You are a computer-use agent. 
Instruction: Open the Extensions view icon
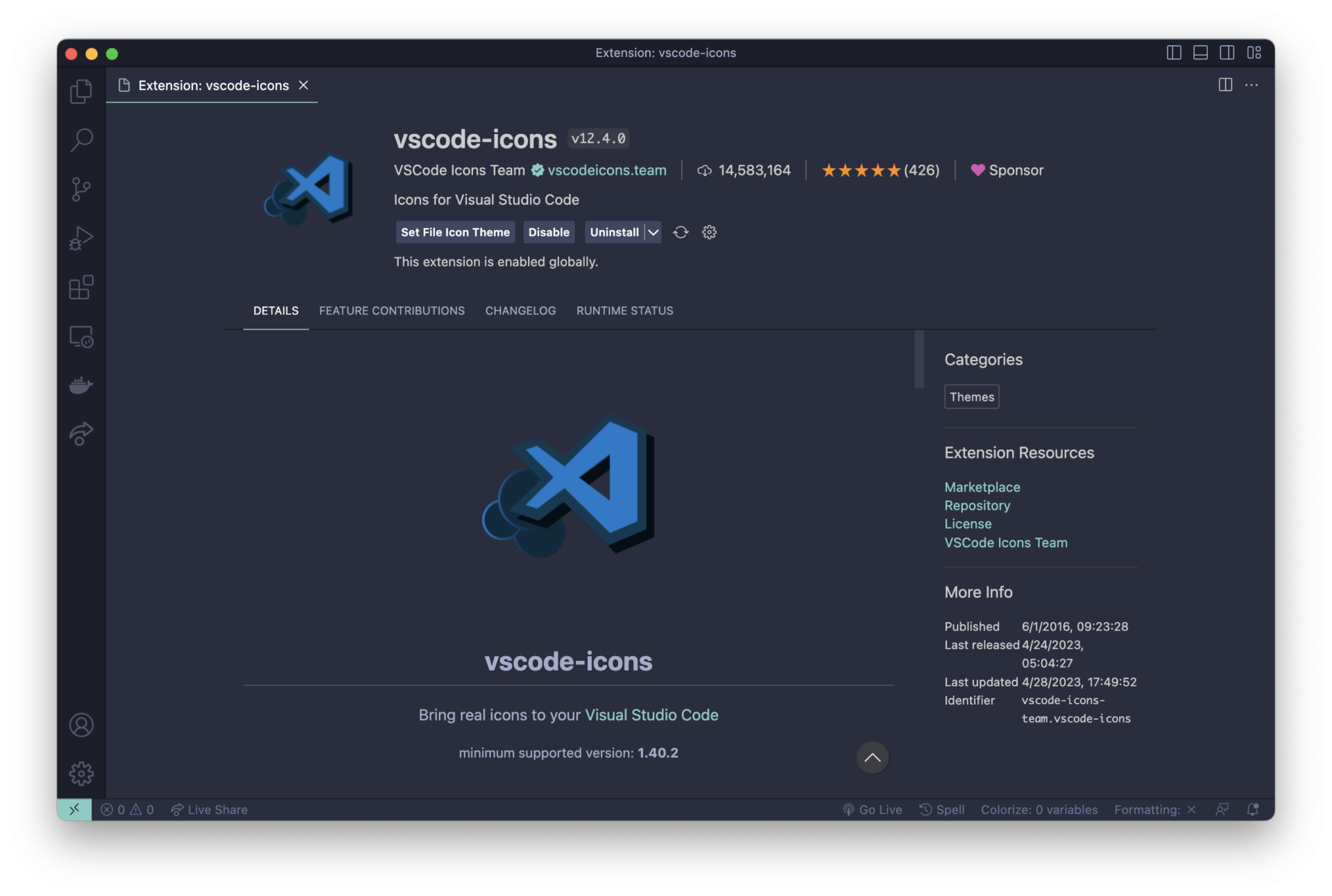tap(81, 287)
